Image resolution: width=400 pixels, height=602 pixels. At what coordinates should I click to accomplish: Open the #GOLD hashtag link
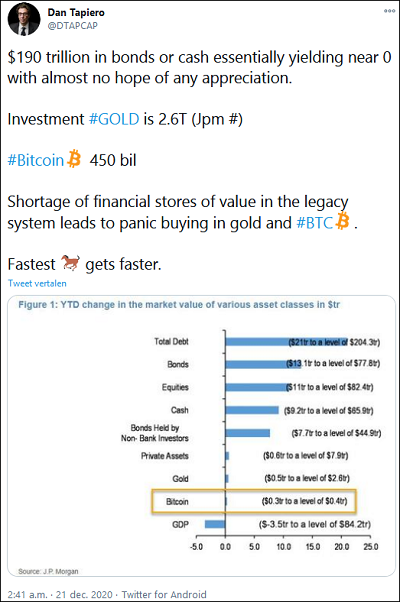coord(114,119)
